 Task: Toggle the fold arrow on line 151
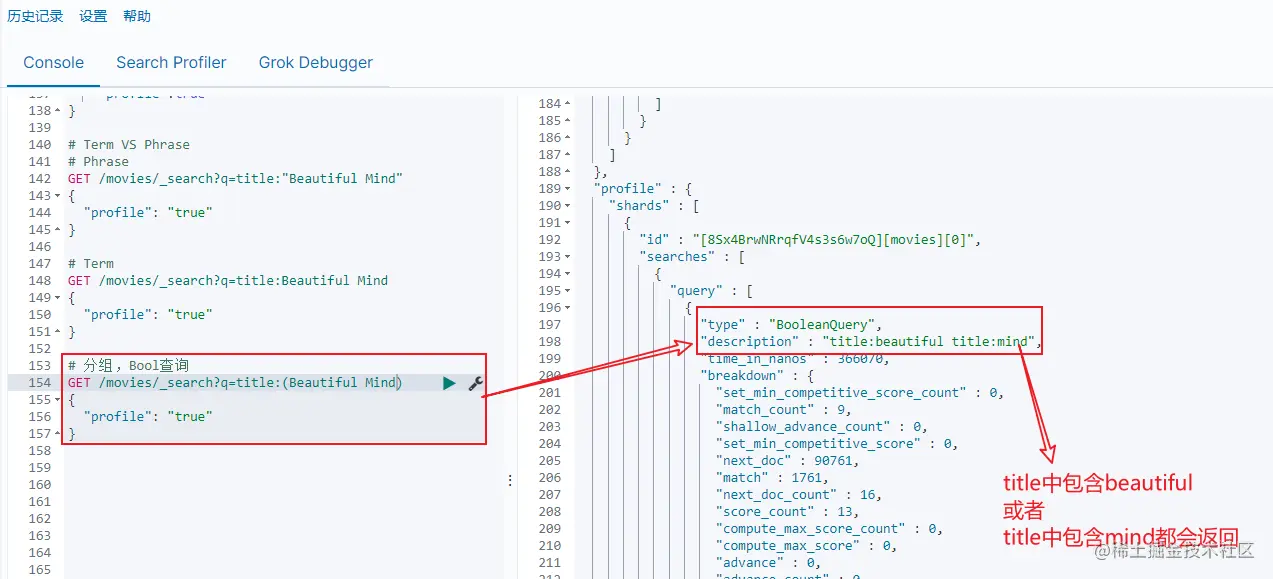click(57, 332)
